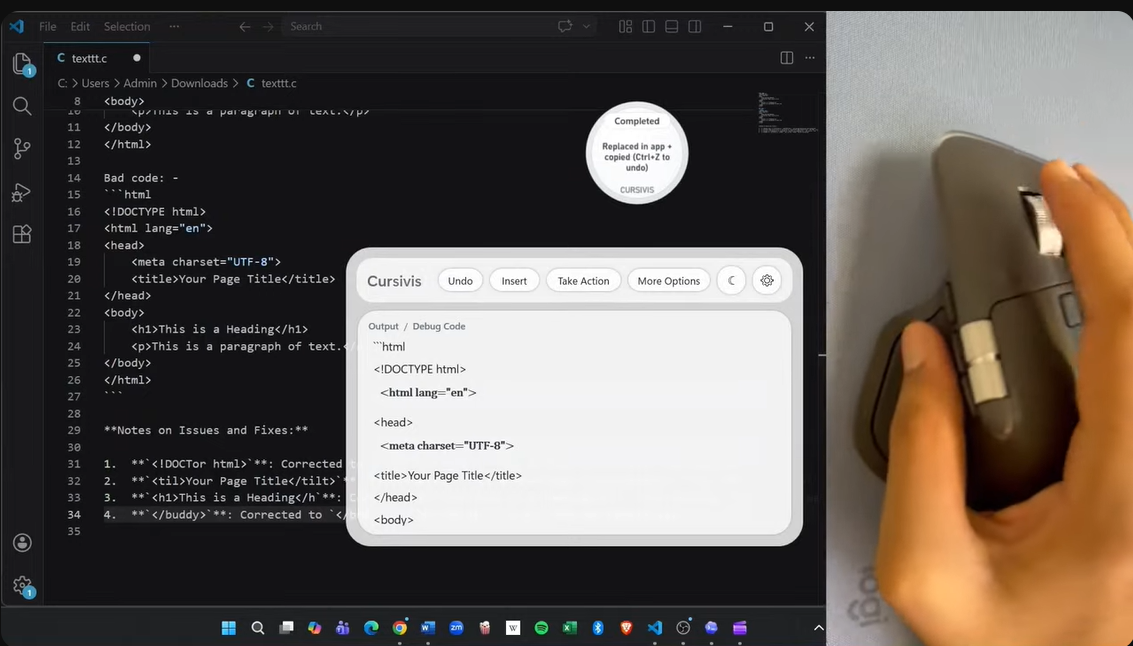Click Undo in the Cursivis panel
The height and width of the screenshot is (646, 1133).
coord(460,281)
